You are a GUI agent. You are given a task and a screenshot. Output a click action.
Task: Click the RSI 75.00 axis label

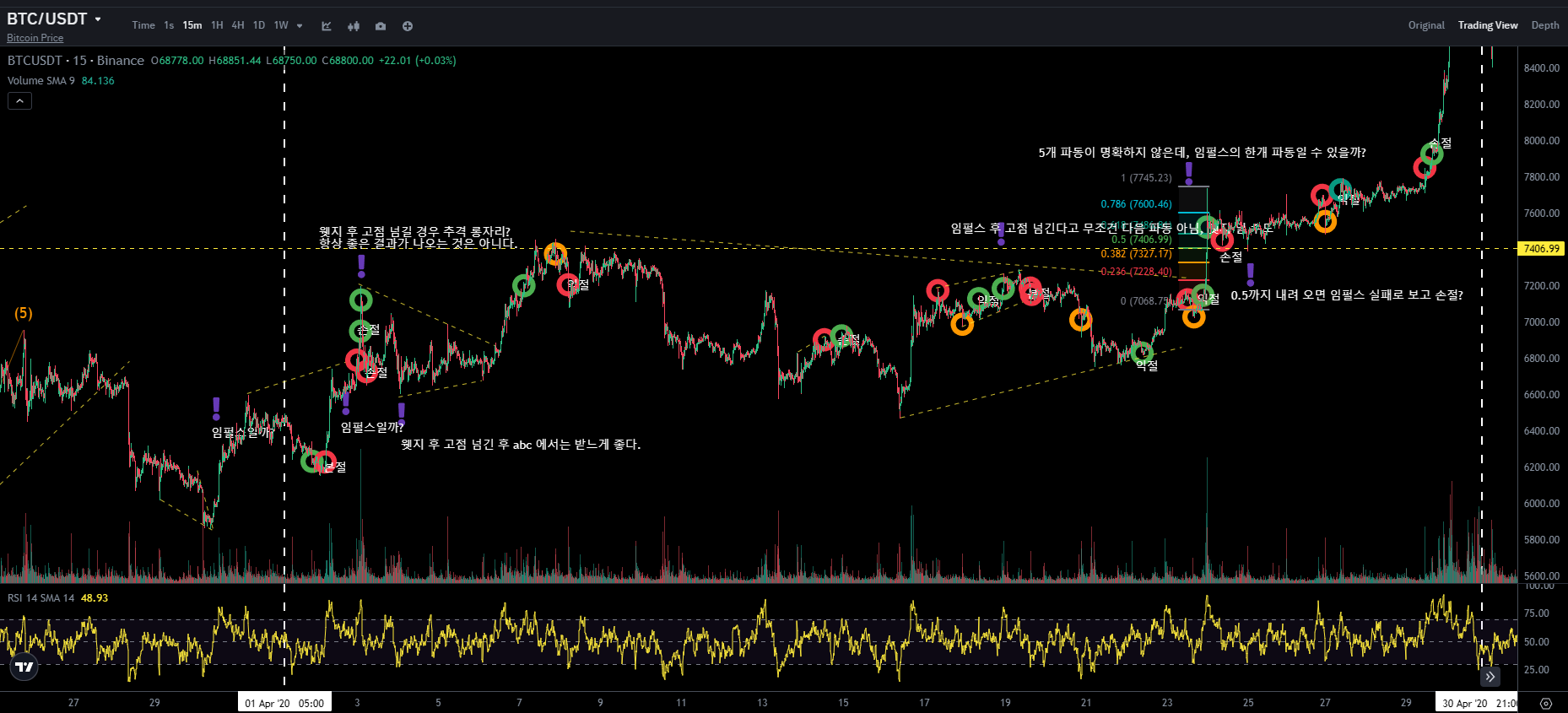[x=1537, y=613]
